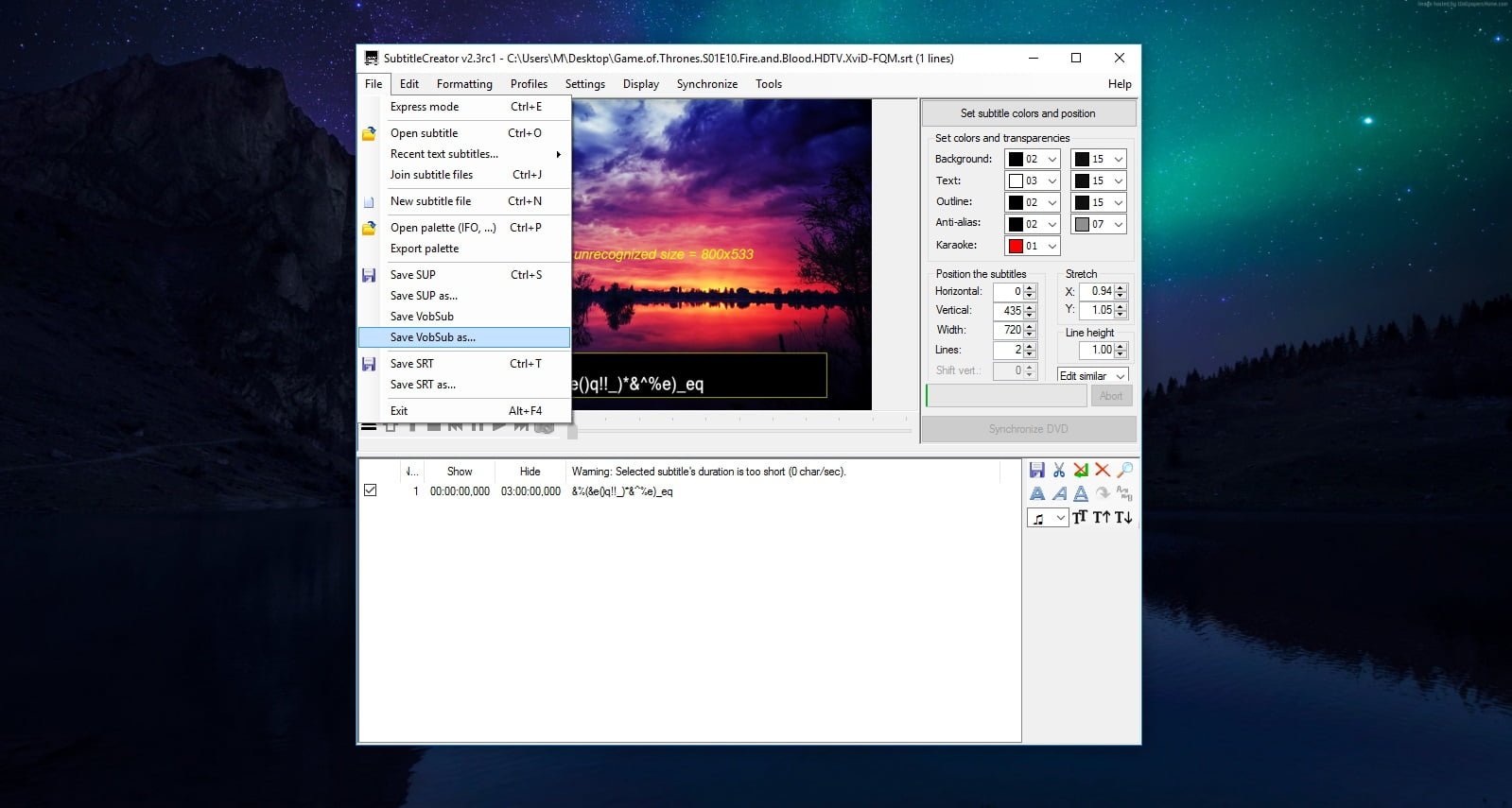1512x808 pixels.
Task: Open the Synchronize menu
Action: coord(706,84)
